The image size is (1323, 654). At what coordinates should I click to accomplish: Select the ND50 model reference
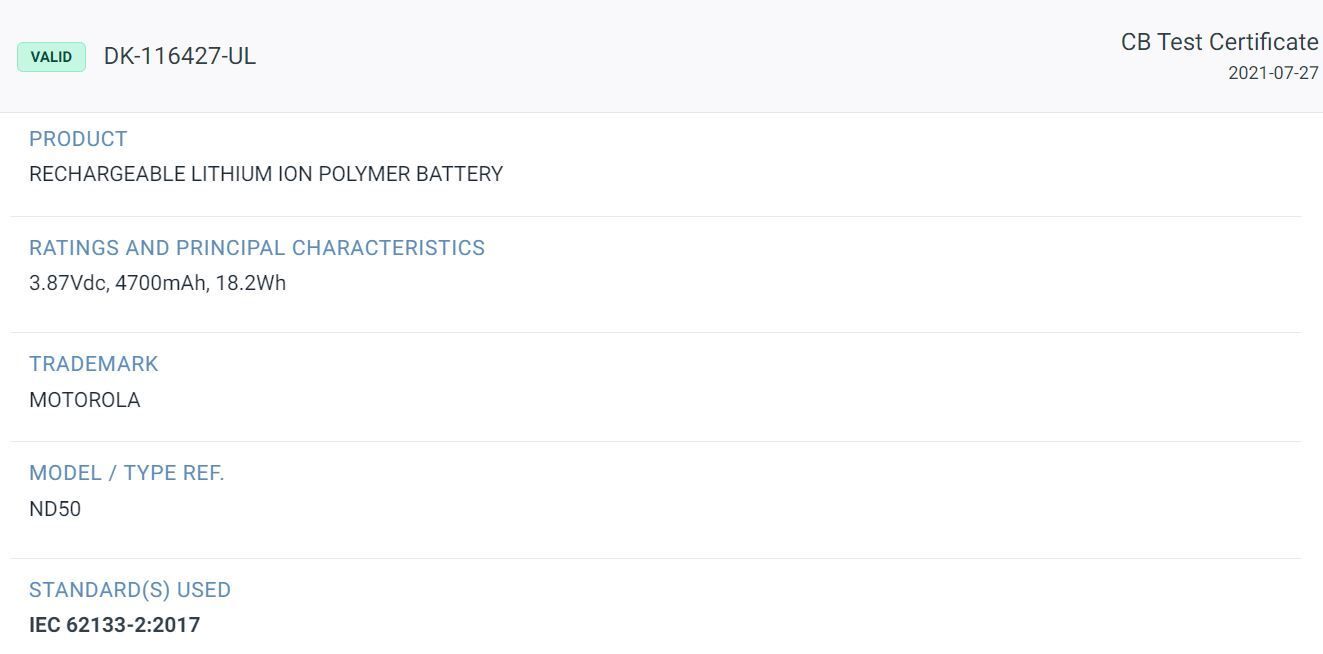click(x=55, y=509)
